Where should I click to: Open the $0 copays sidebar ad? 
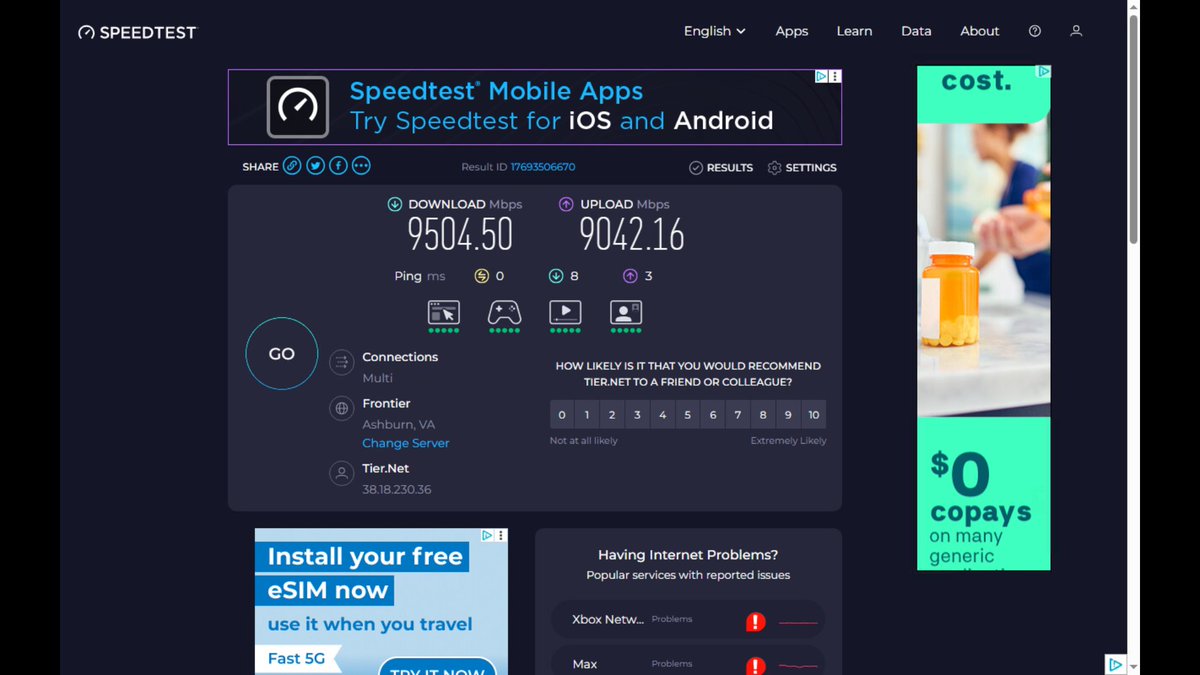coord(984,318)
